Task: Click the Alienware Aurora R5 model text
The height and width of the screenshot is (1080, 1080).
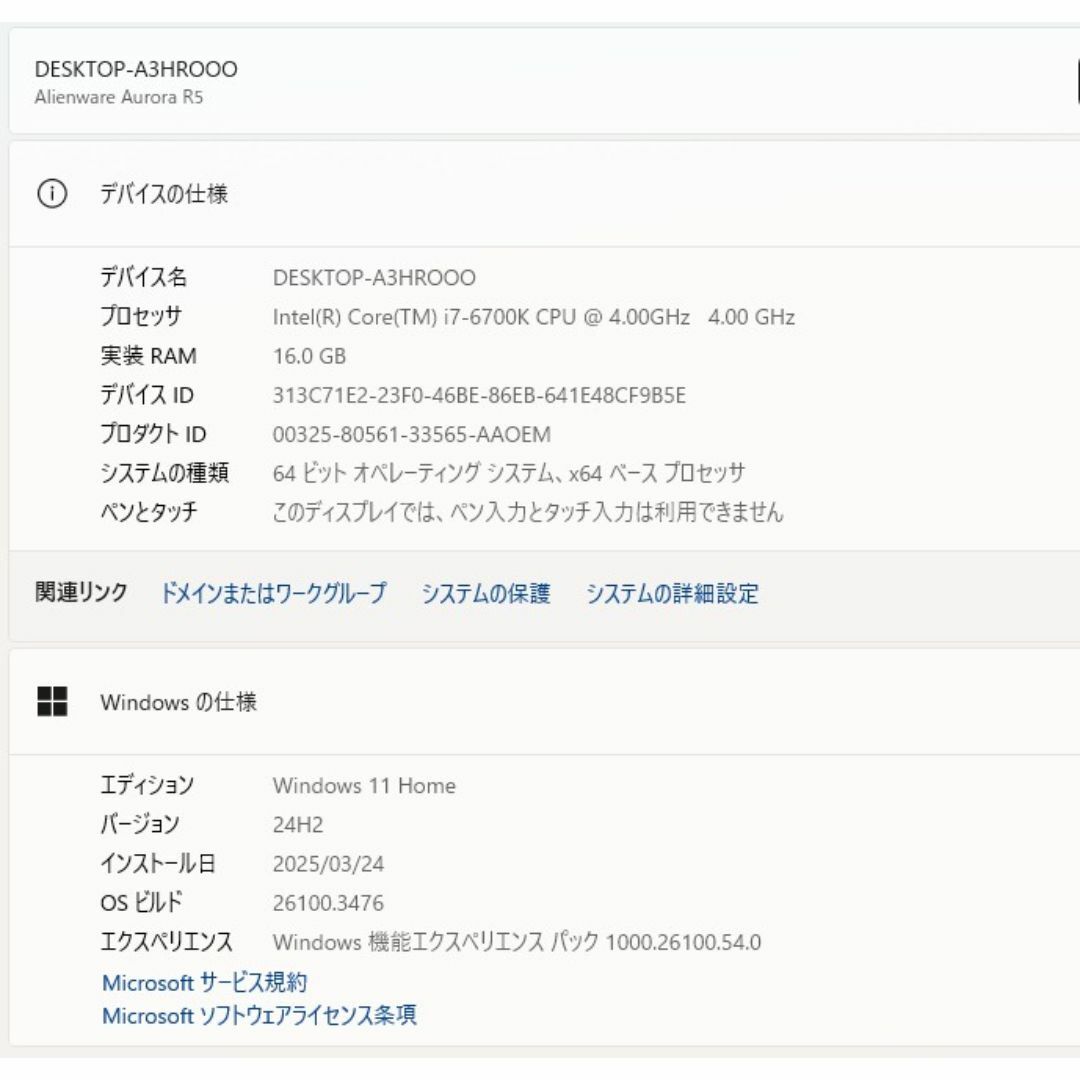Action: [118, 97]
